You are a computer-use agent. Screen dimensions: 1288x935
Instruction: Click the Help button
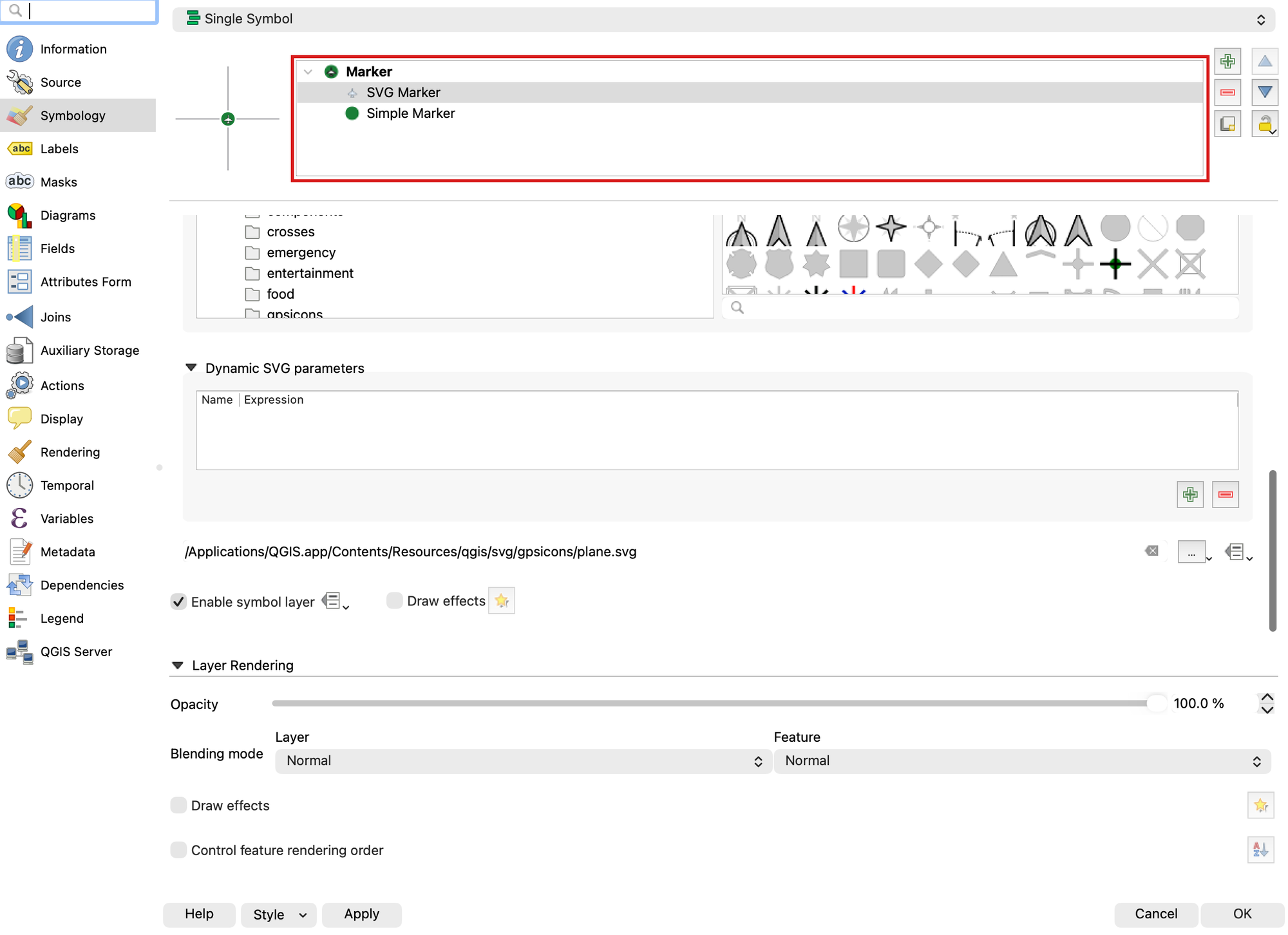tap(199, 914)
